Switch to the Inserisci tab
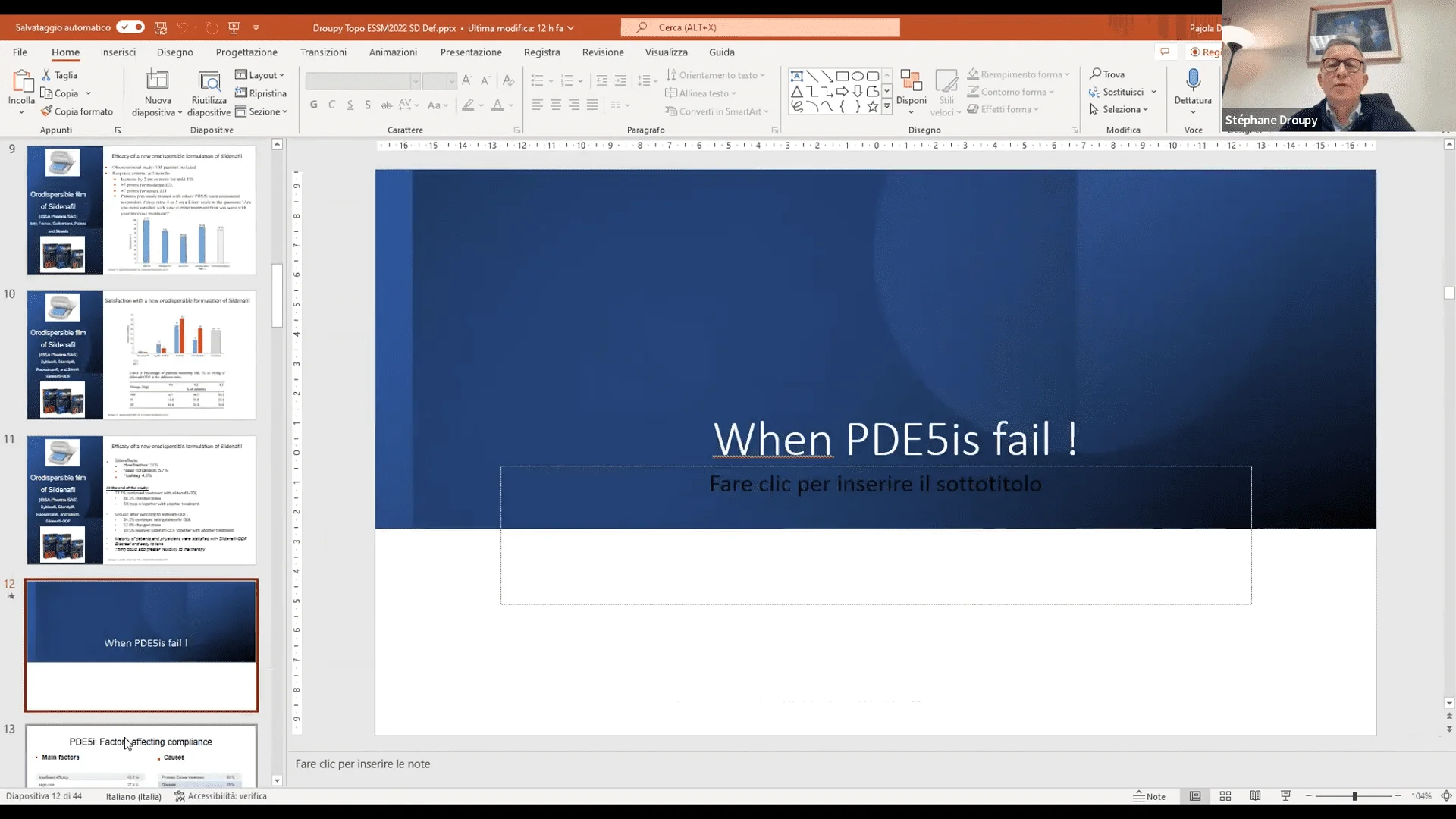The image size is (1456, 819). tap(118, 52)
